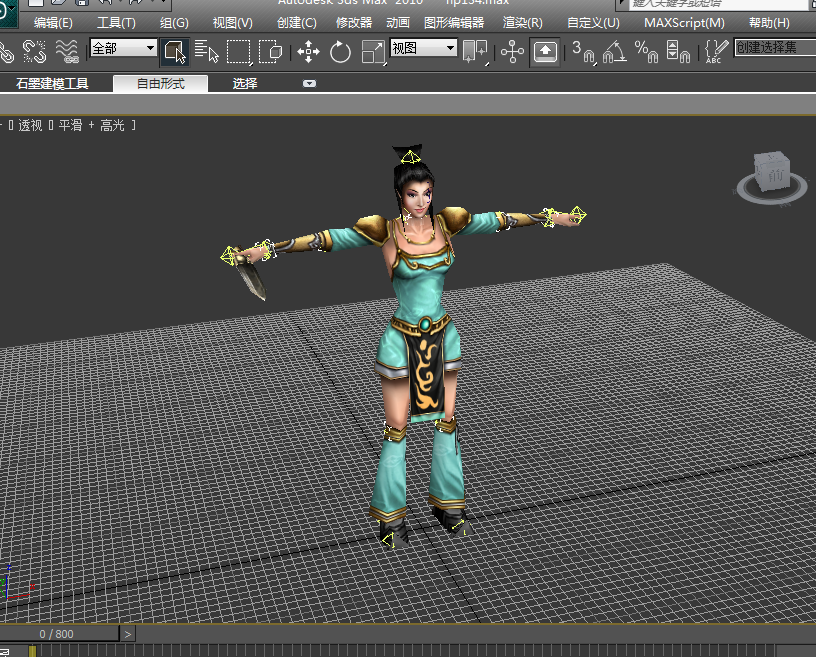Toggle Keyboard Shortcut Override button
Image resolution: width=816 pixels, height=657 pixels.
tap(545, 52)
